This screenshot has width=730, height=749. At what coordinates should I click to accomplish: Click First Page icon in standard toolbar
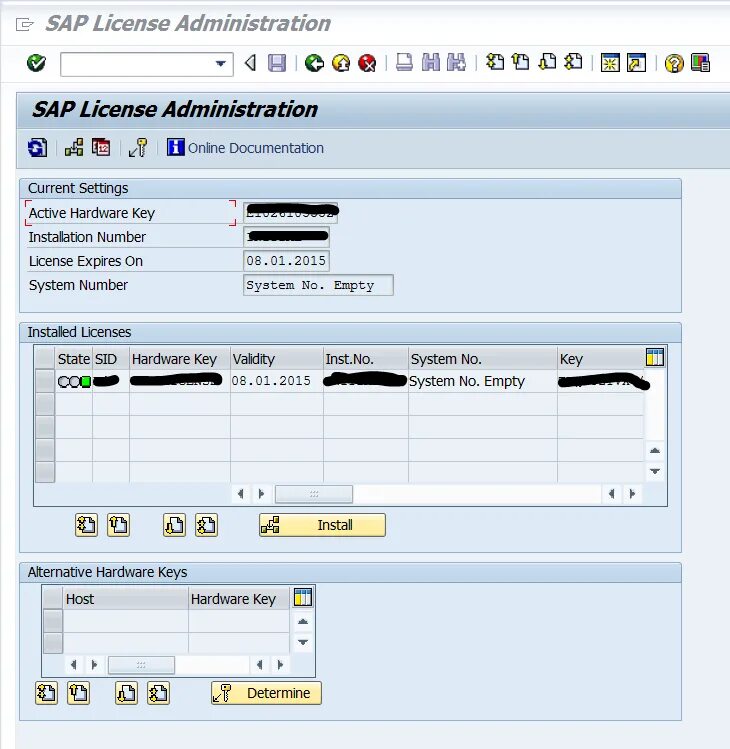pos(494,63)
